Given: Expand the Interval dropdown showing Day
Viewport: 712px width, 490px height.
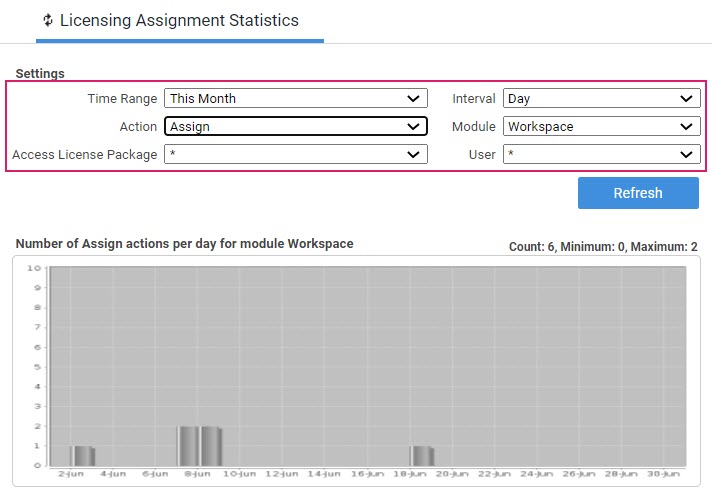Looking at the screenshot, I should (600, 99).
